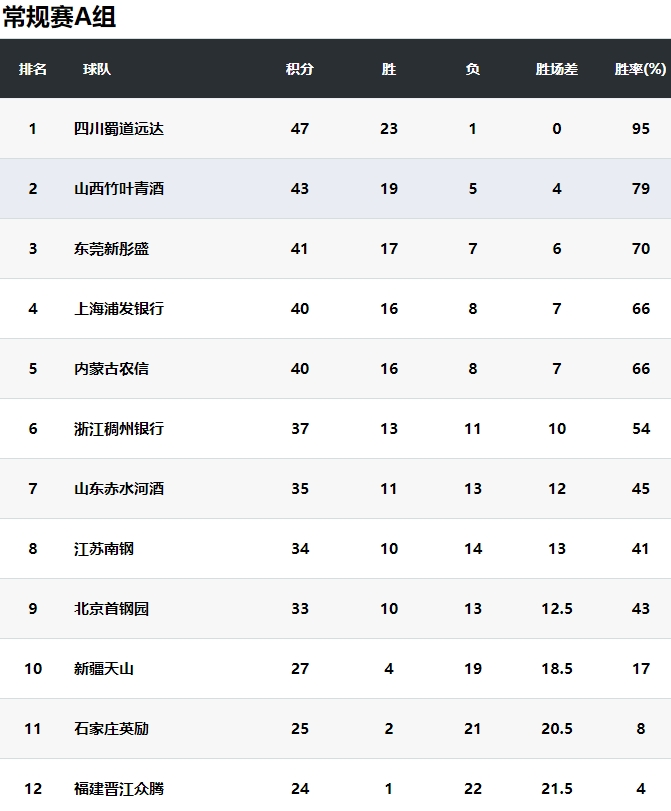This screenshot has width=671, height=811.
Task: Open team 山西竹叶青酒
Action: pos(118,188)
